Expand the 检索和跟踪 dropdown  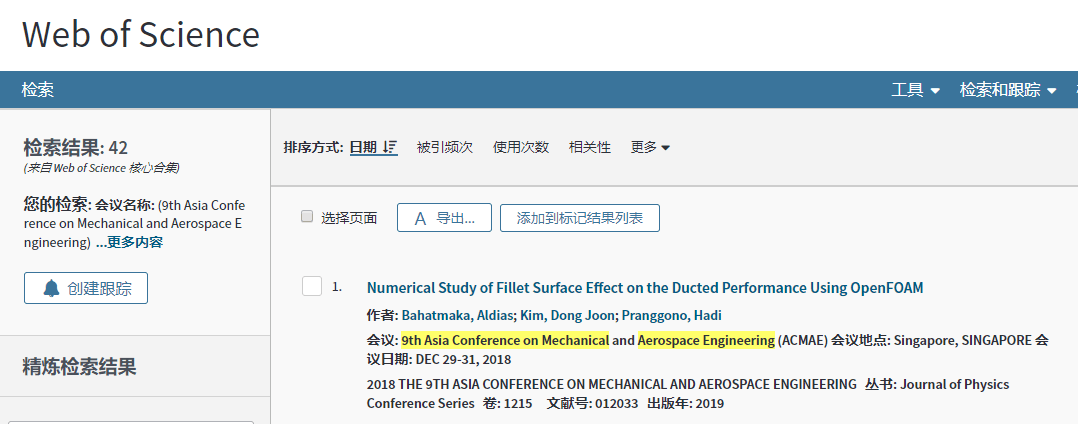tap(1008, 90)
